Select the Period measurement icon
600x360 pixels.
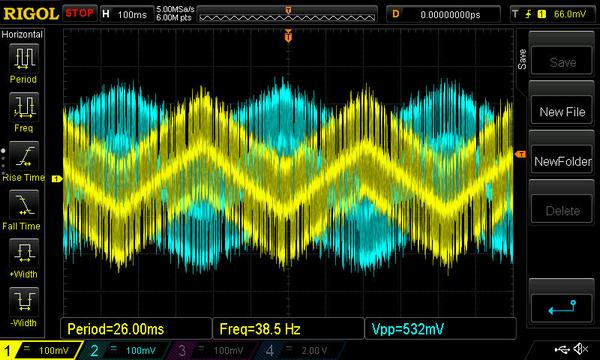pyautogui.click(x=24, y=58)
